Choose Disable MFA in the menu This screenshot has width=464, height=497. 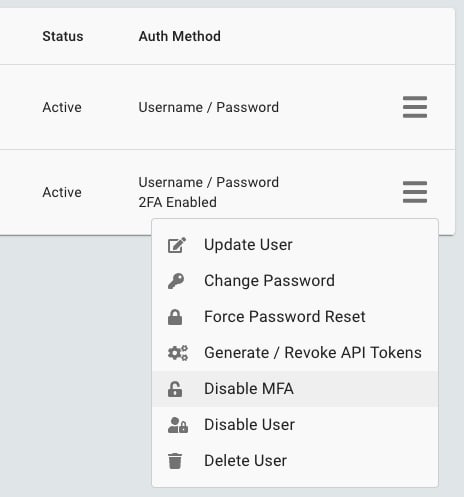(295, 389)
